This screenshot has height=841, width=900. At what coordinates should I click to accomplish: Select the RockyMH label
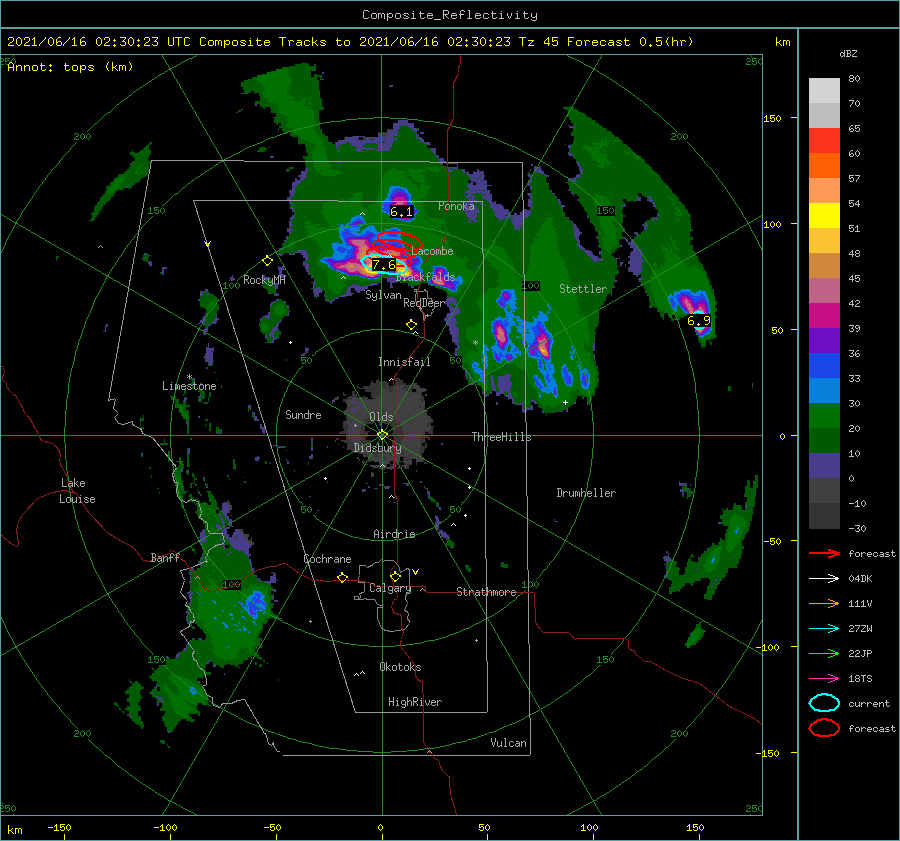pos(264,280)
